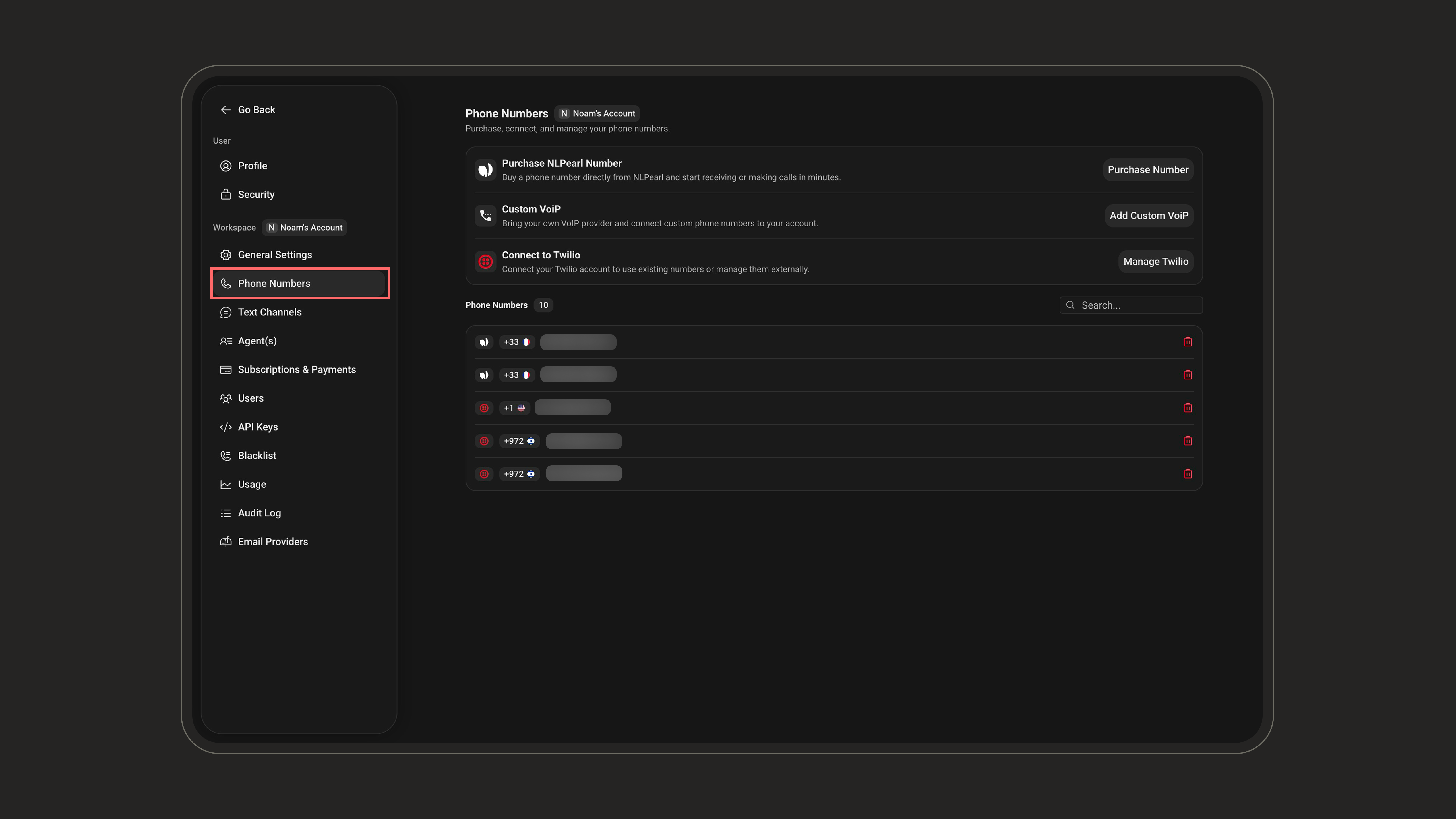The width and height of the screenshot is (1456, 819).
Task: Click Twilio provider icon on first +972 row
Action: click(484, 441)
